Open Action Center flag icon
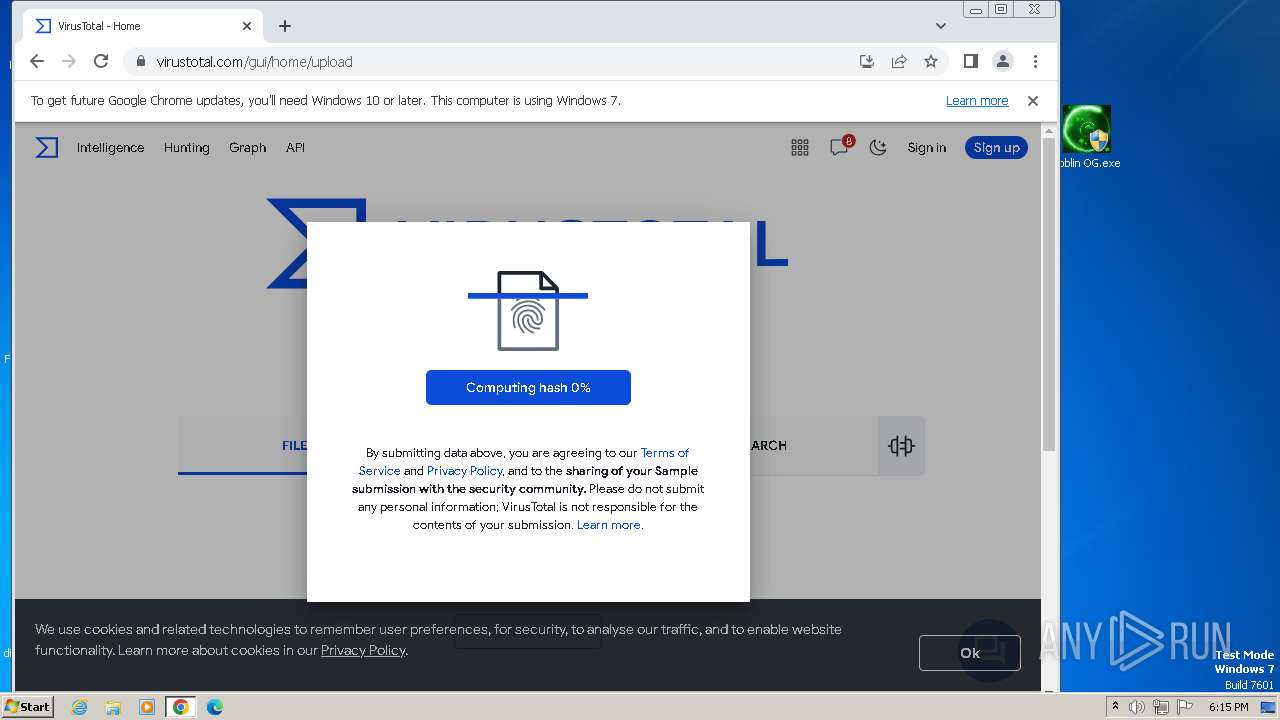1280x720 pixels. (1184, 707)
